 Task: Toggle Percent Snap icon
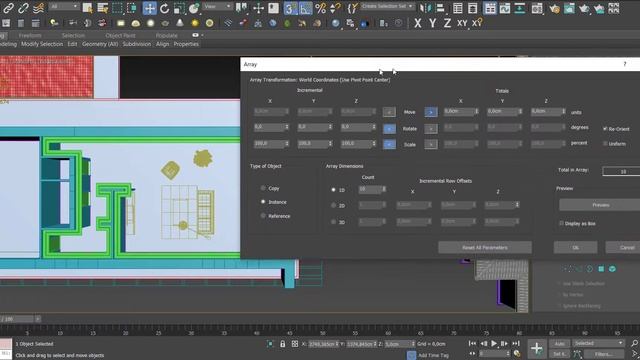tap(320, 8)
